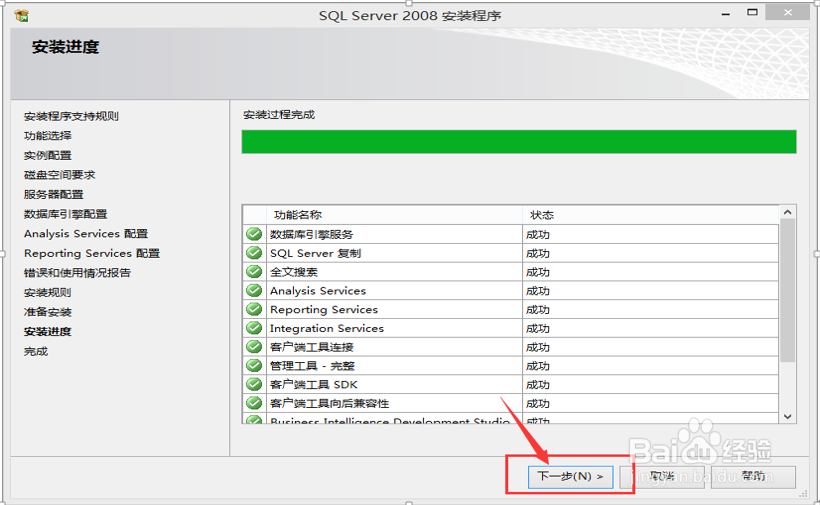
Task: Select 错误和使用情况报告 step in sidebar
Action: tap(77, 273)
